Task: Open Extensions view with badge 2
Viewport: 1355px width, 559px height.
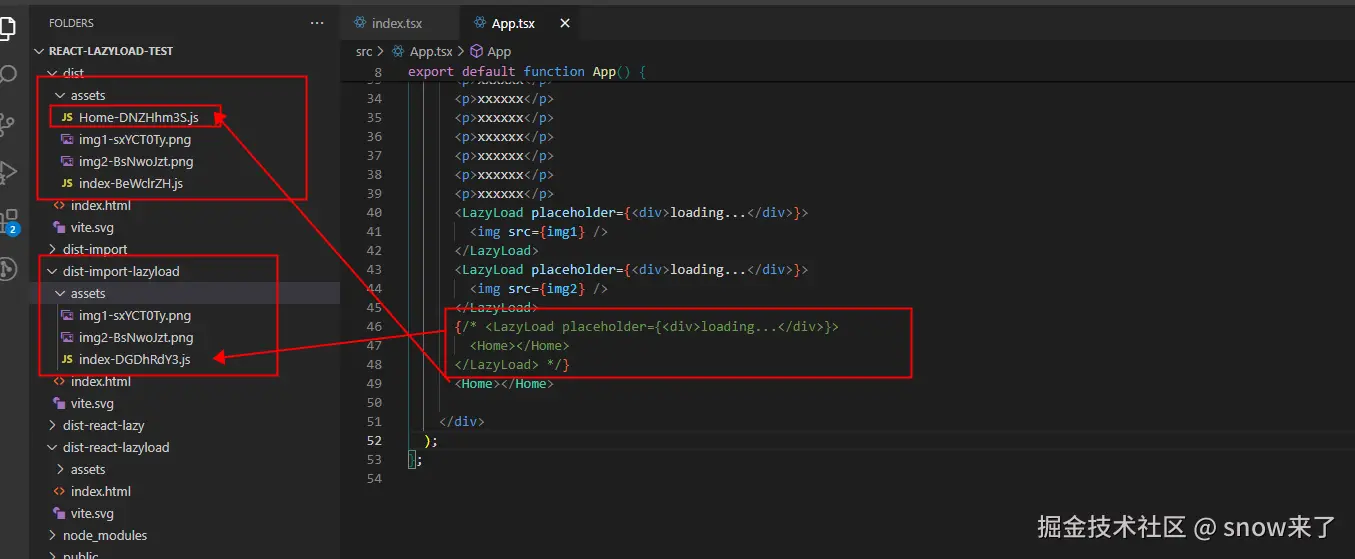Action: point(8,221)
